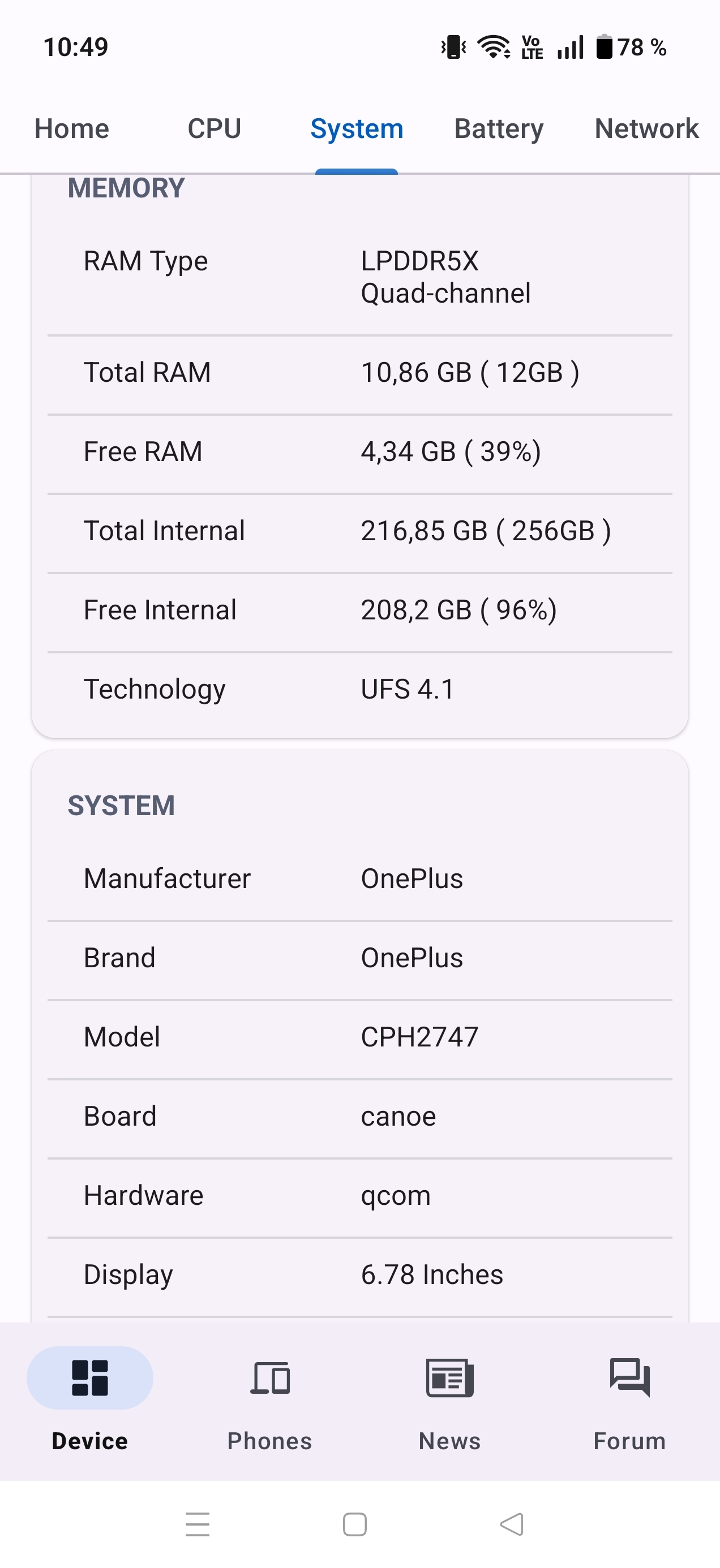Open recent apps menu icon
This screenshot has width=720, height=1568.
198,1524
